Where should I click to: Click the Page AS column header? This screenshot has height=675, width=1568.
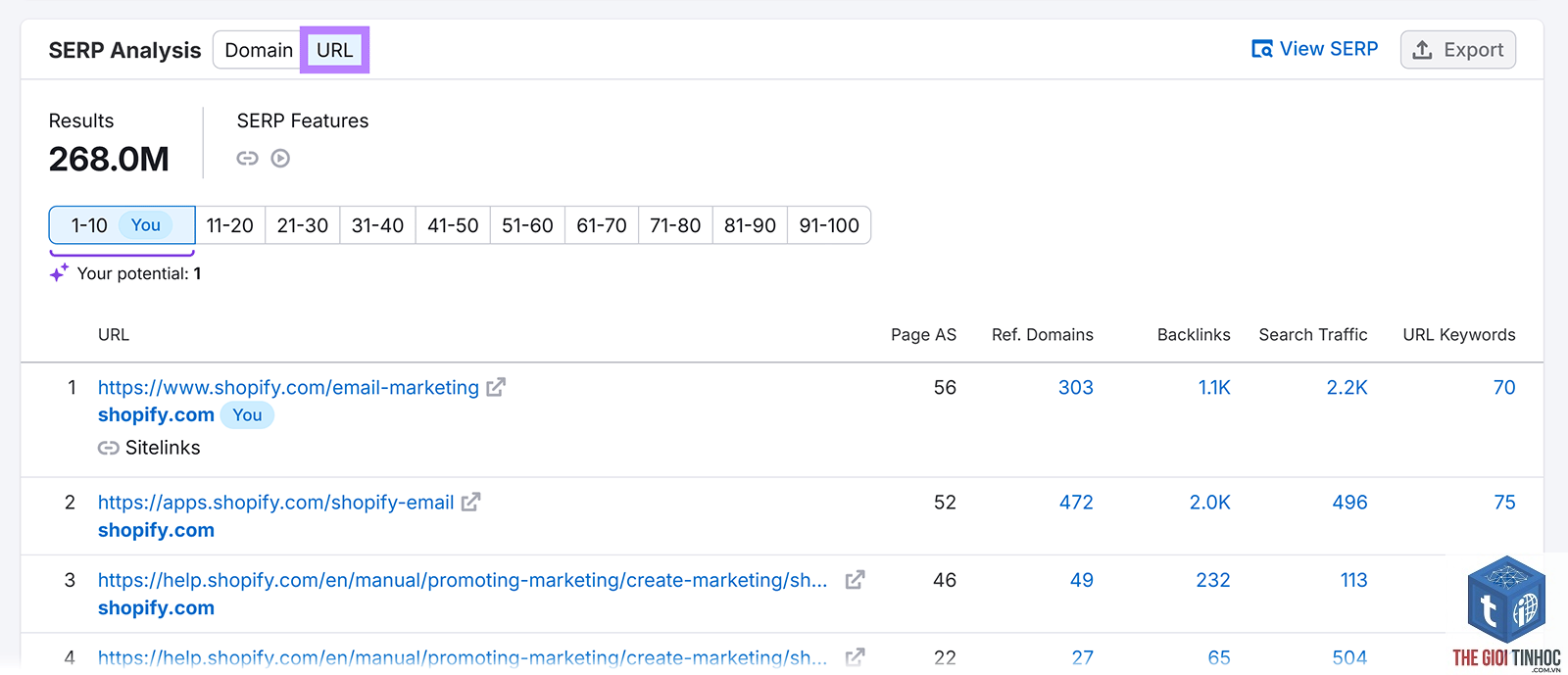(x=923, y=335)
